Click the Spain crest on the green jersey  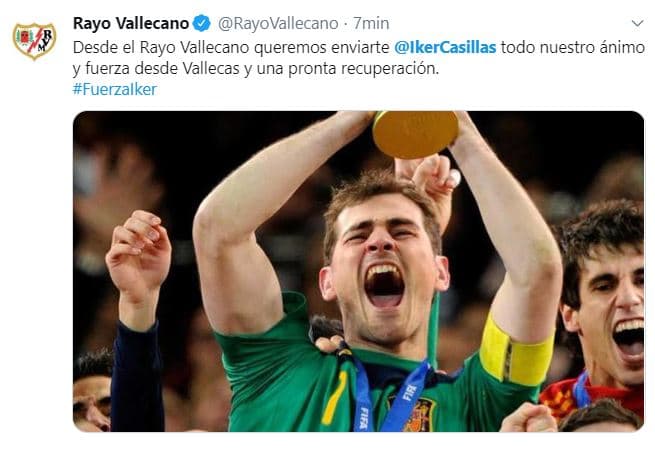point(419,414)
